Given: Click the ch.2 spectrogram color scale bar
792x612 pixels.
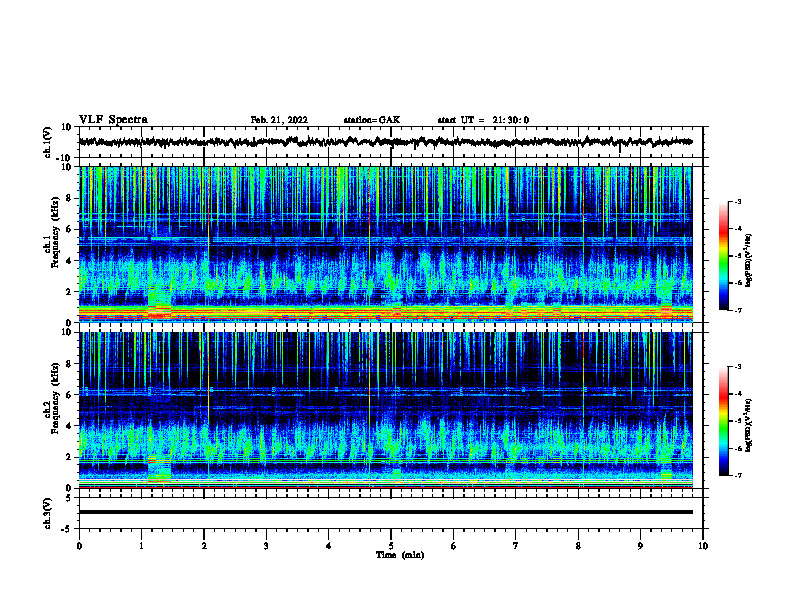Looking at the screenshot, I should click(x=723, y=421).
